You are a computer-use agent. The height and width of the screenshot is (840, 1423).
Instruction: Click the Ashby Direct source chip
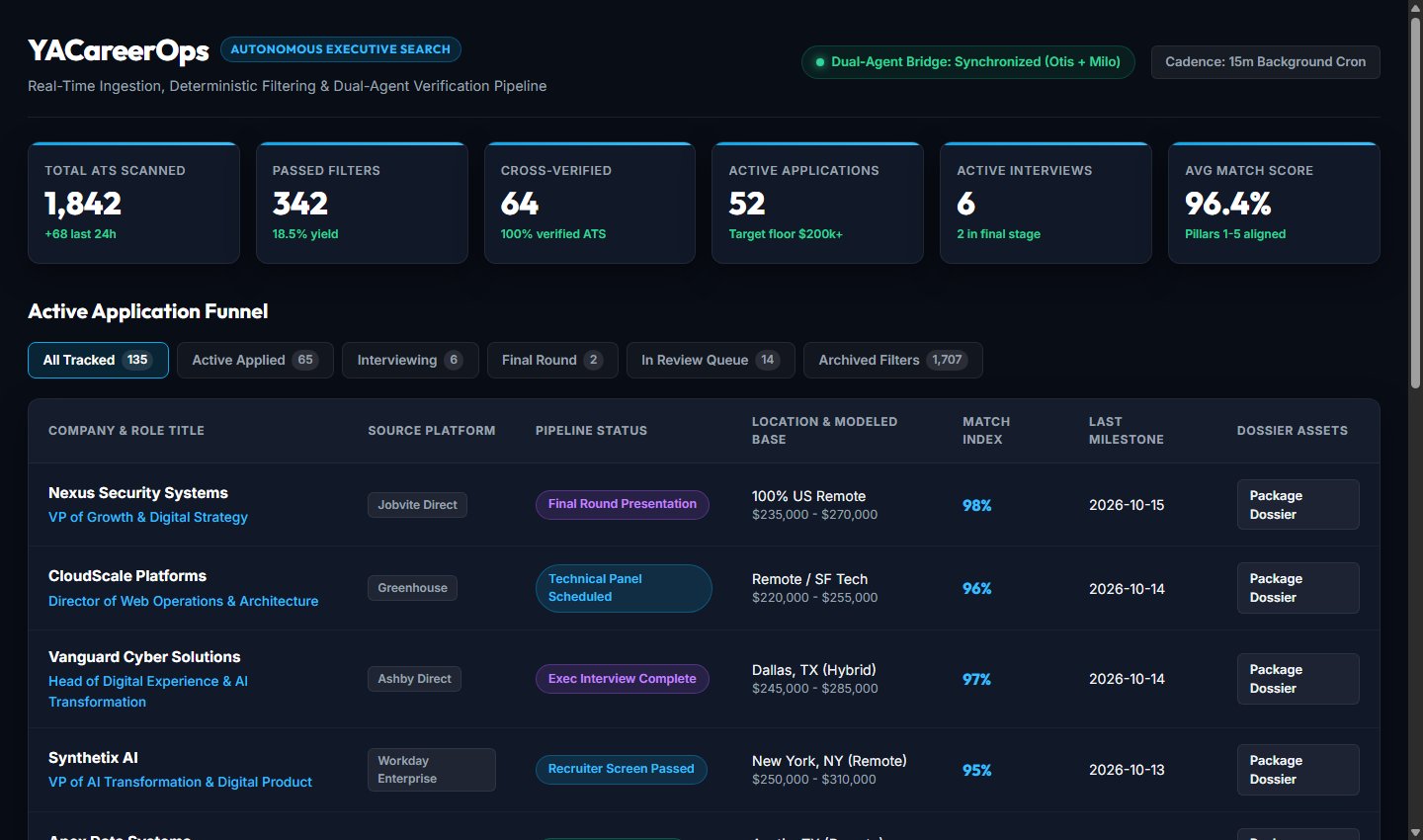coord(414,679)
